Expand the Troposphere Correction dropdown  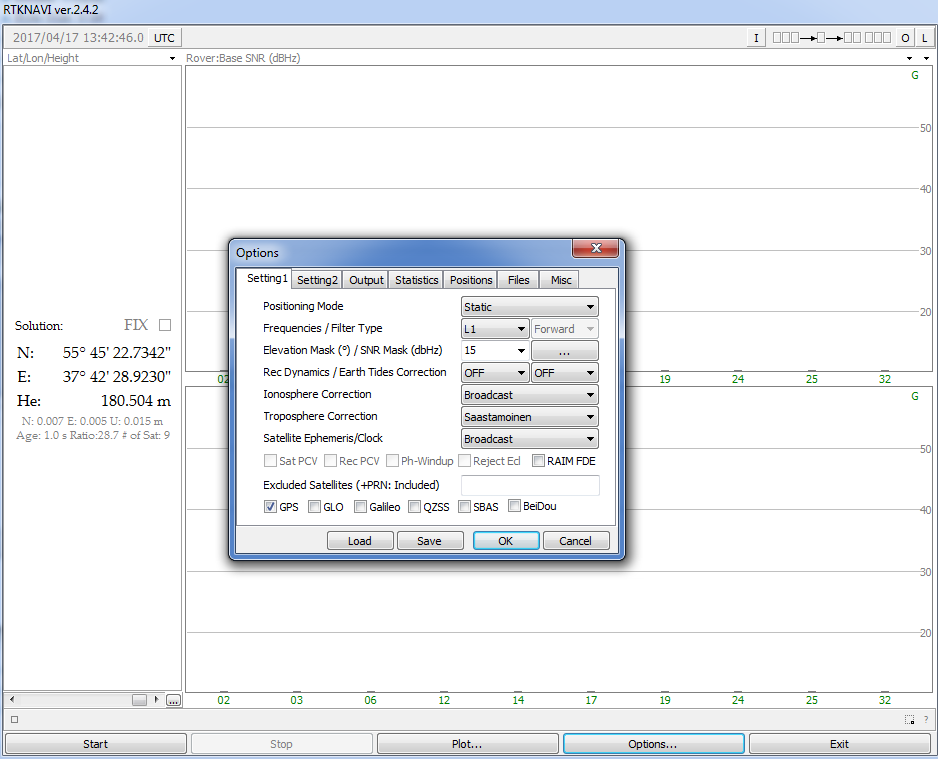point(530,417)
